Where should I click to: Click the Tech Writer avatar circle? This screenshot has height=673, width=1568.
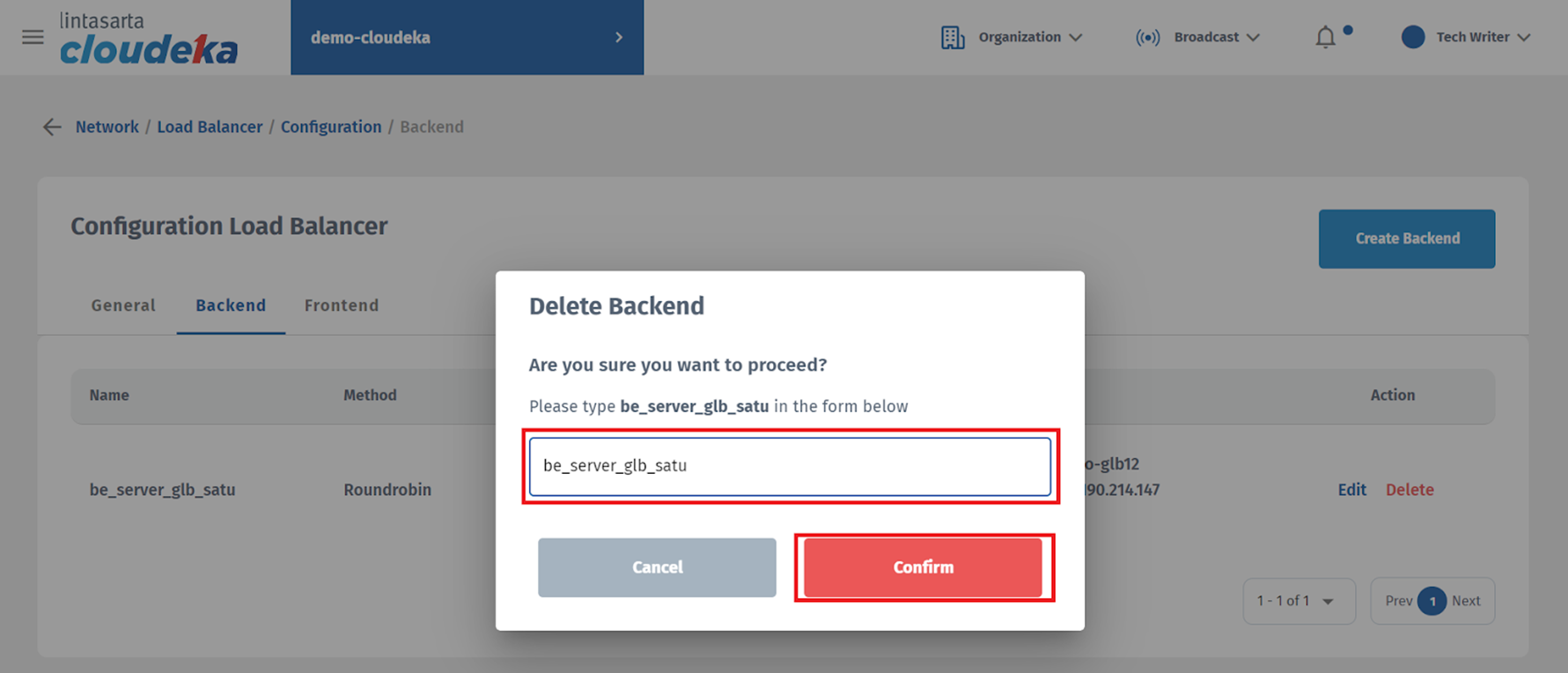(1412, 37)
